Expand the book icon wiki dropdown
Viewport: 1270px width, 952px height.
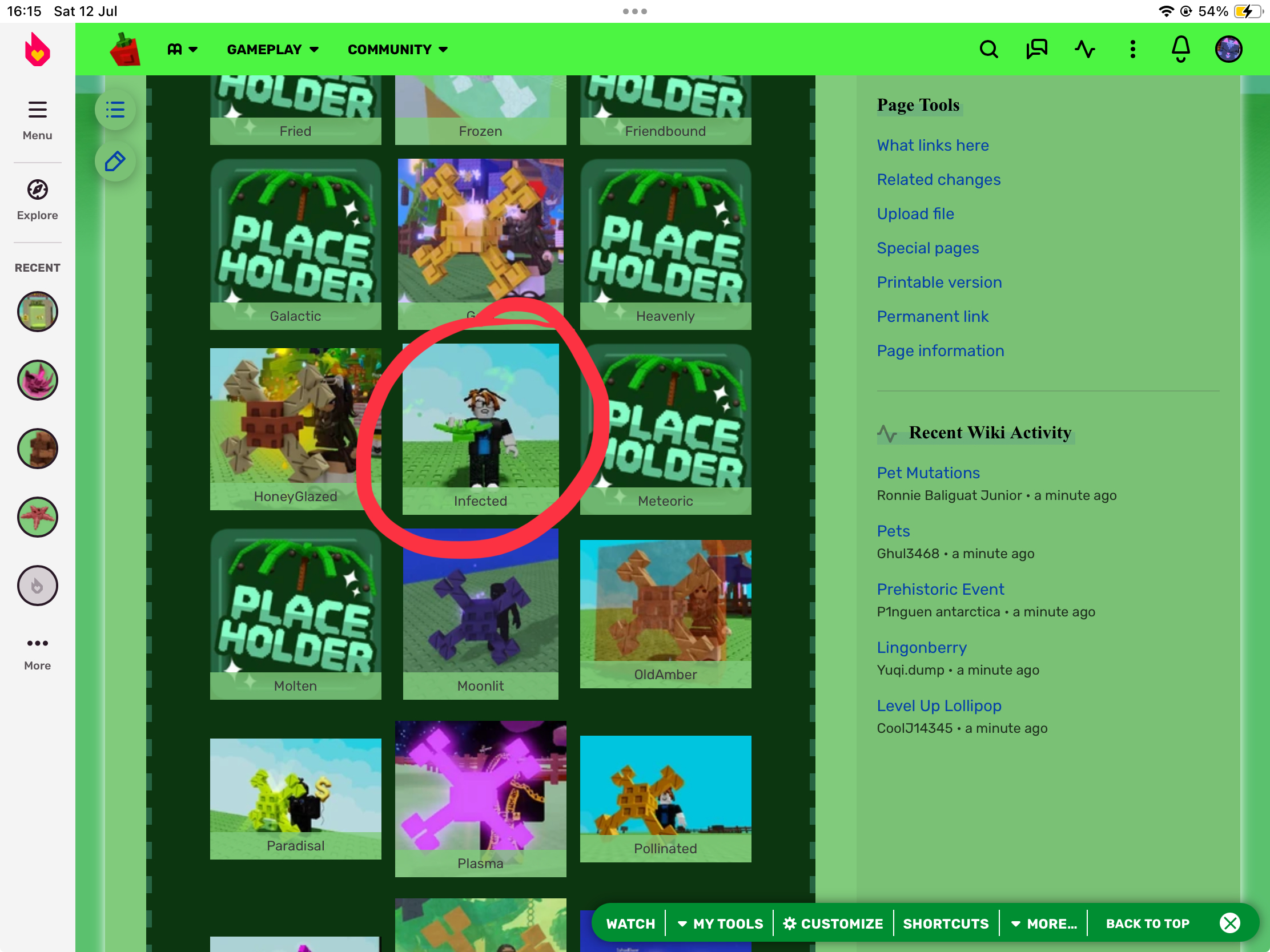coord(182,49)
